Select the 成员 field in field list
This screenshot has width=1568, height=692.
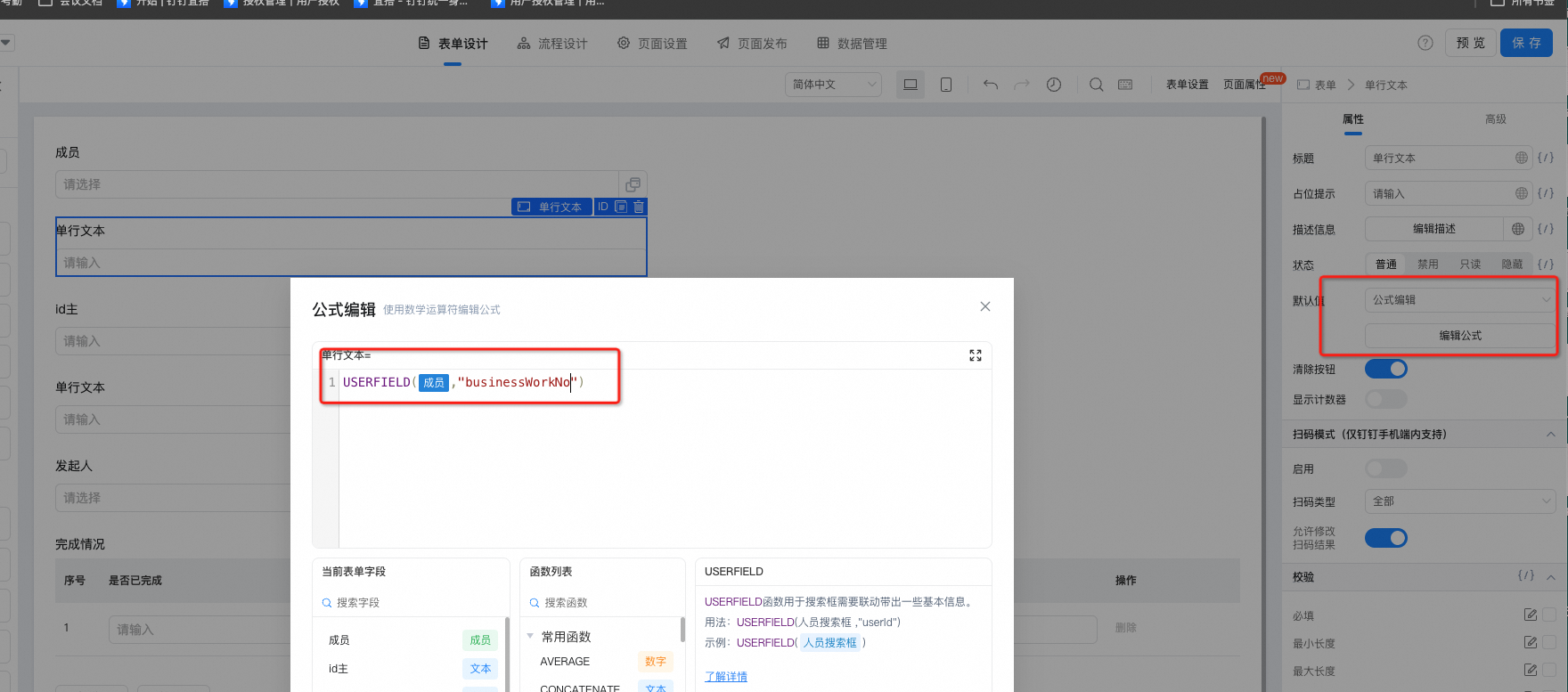pyautogui.click(x=411, y=639)
